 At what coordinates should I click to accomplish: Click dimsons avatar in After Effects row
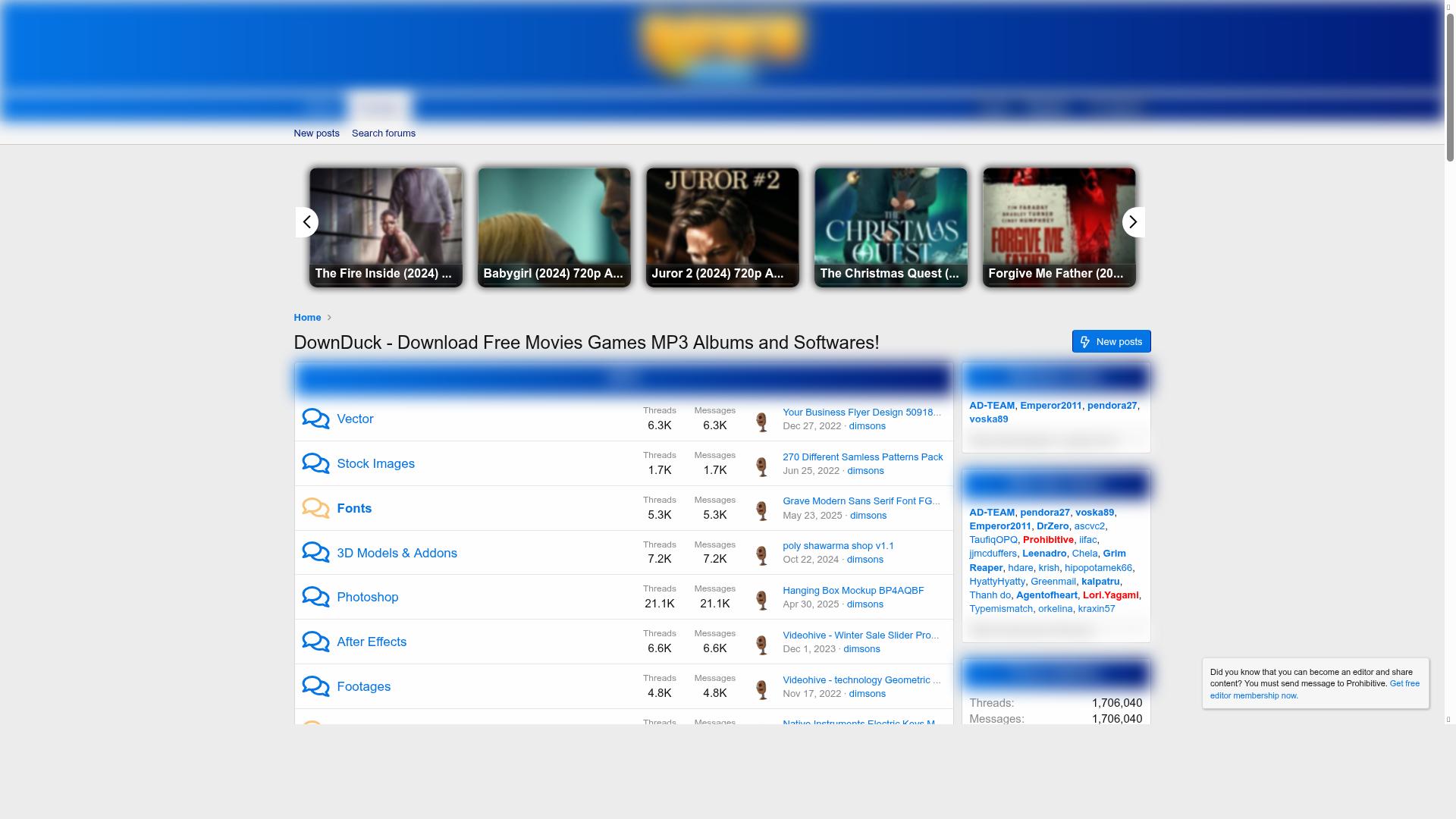tap(762, 644)
